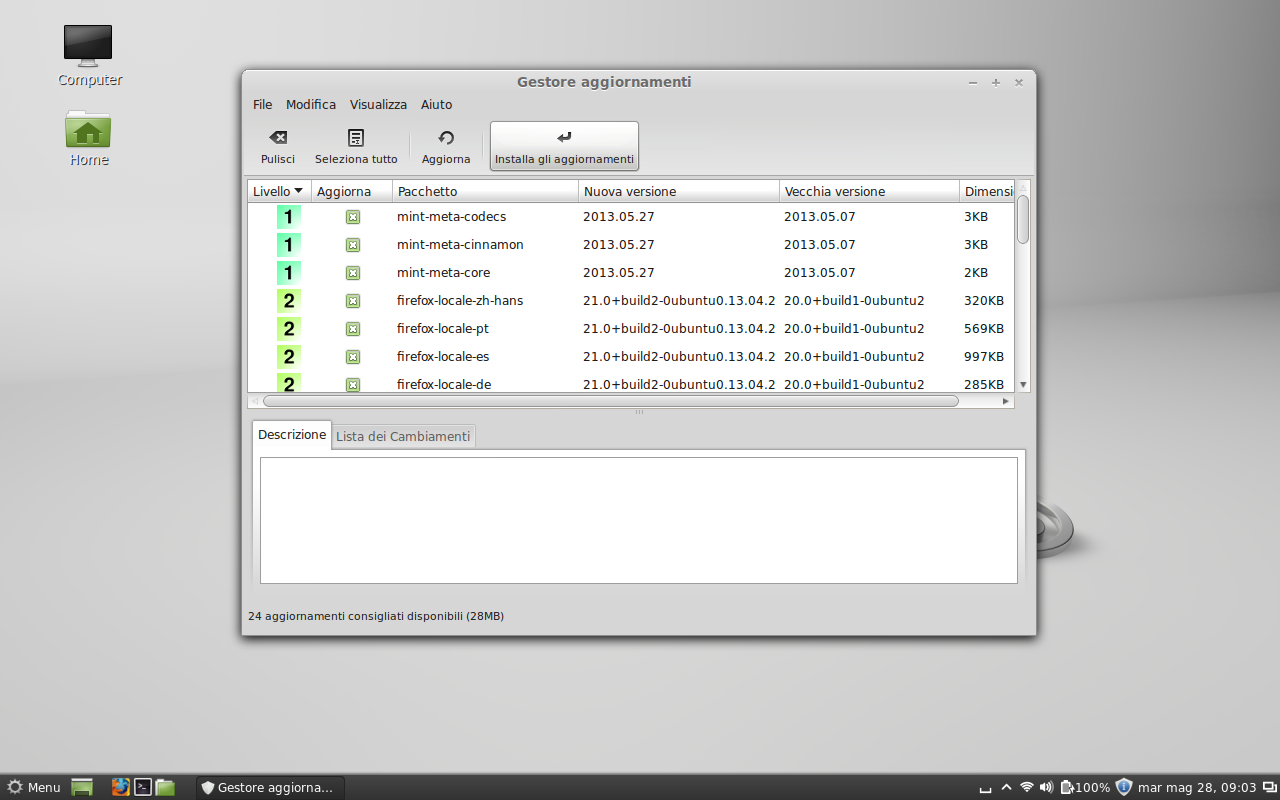Viewport: 1280px width, 800px height.
Task: Click level 1 icon of mint-meta-core
Action: 289,273
